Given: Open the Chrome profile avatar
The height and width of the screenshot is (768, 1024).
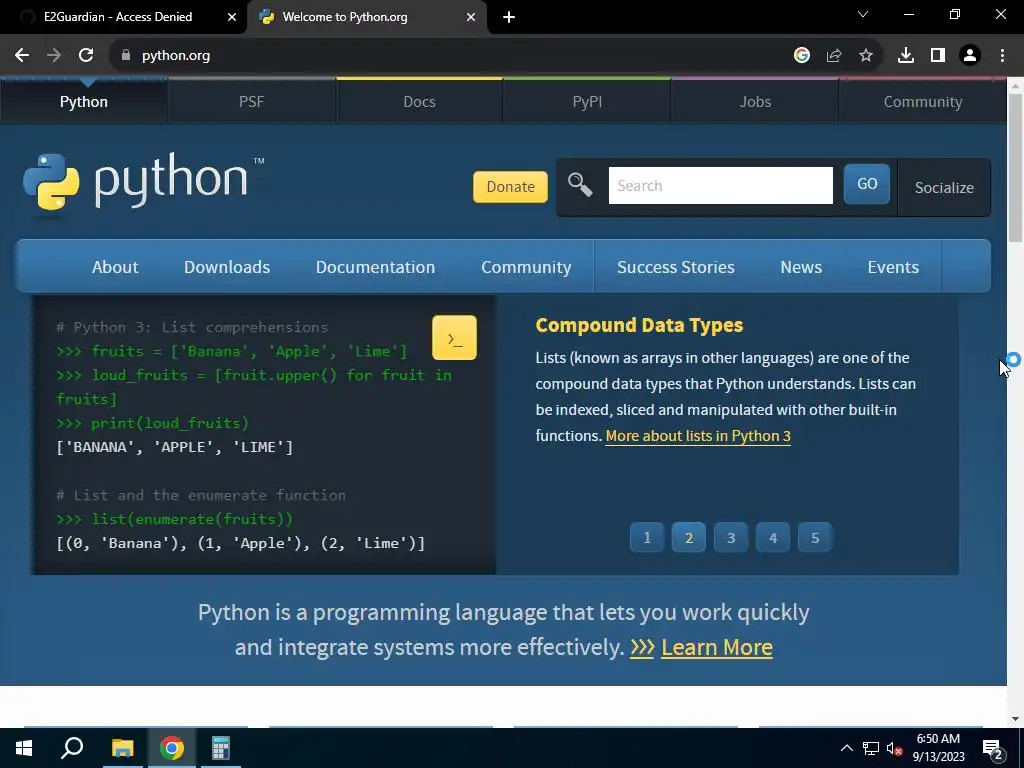Looking at the screenshot, I should [x=970, y=56].
